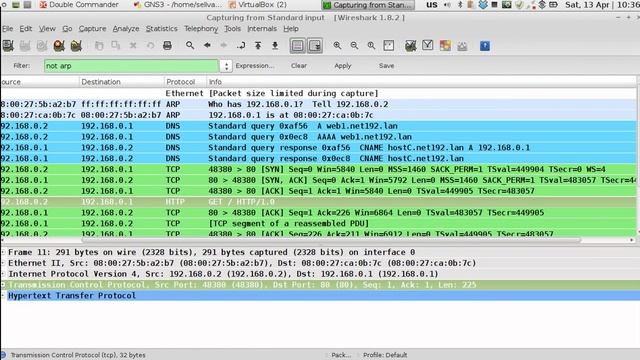Open the Help menu

pos(291,29)
